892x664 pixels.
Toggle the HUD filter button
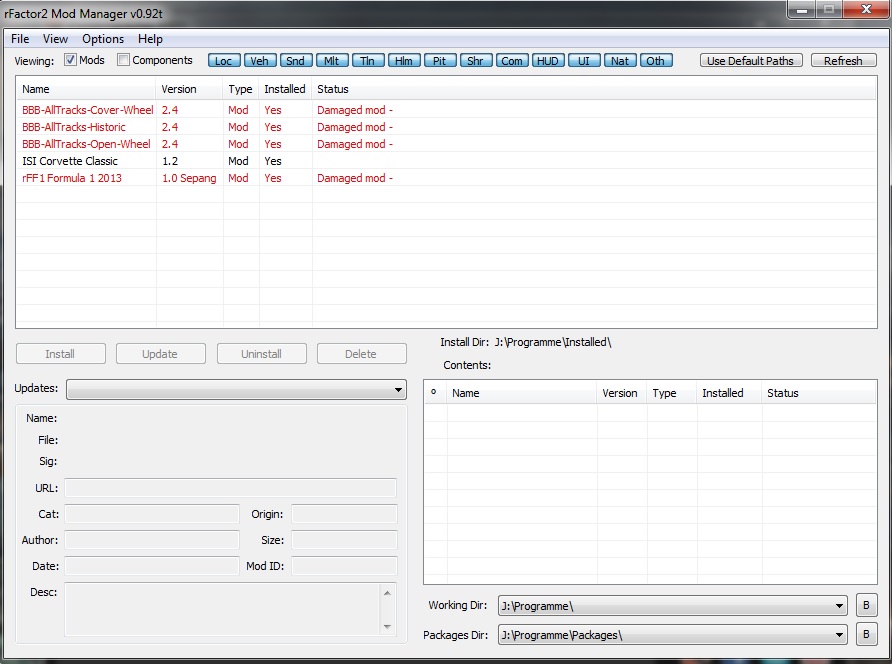pyautogui.click(x=548, y=61)
